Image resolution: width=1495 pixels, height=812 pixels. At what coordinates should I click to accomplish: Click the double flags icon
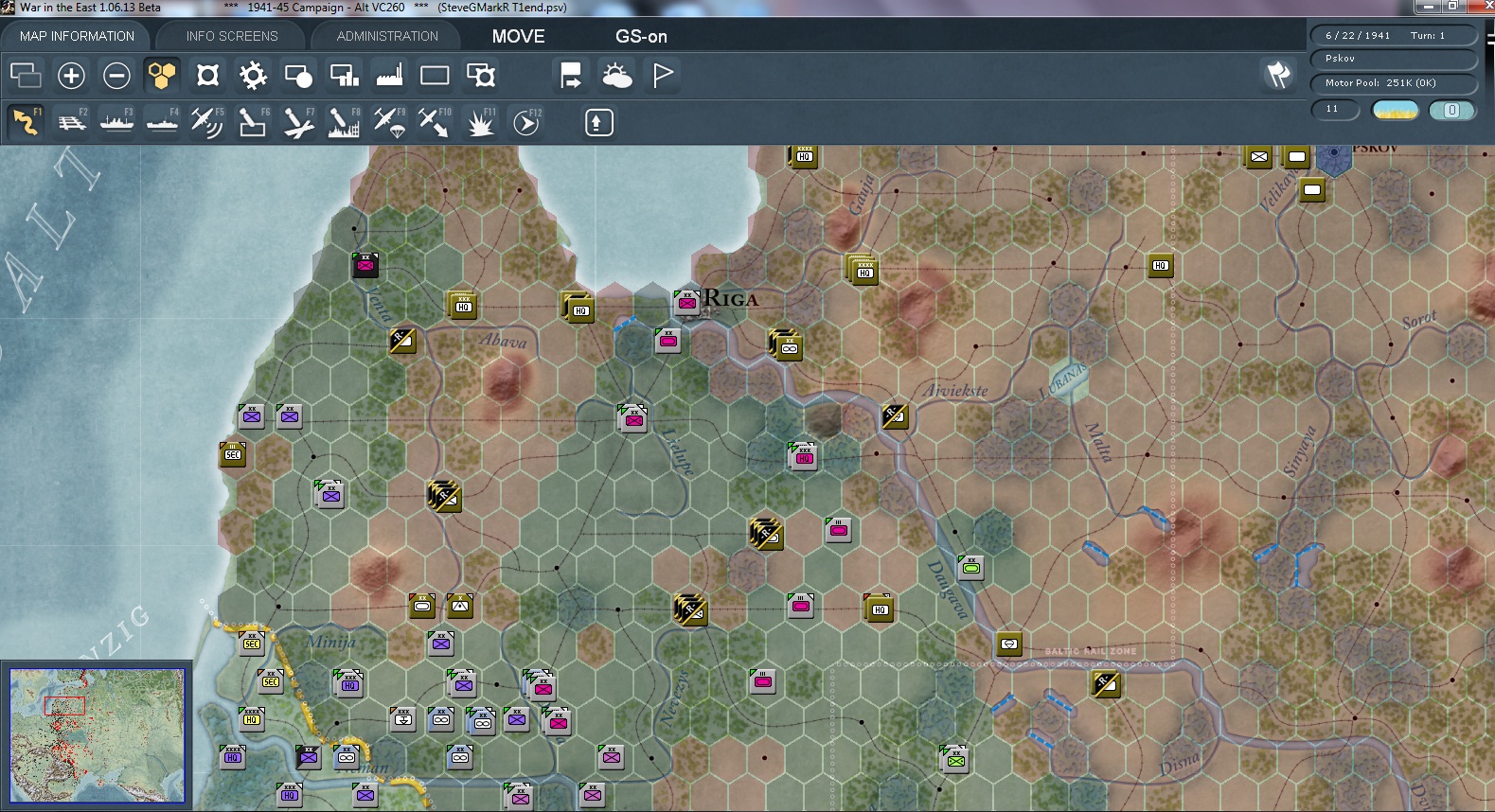point(1279,74)
